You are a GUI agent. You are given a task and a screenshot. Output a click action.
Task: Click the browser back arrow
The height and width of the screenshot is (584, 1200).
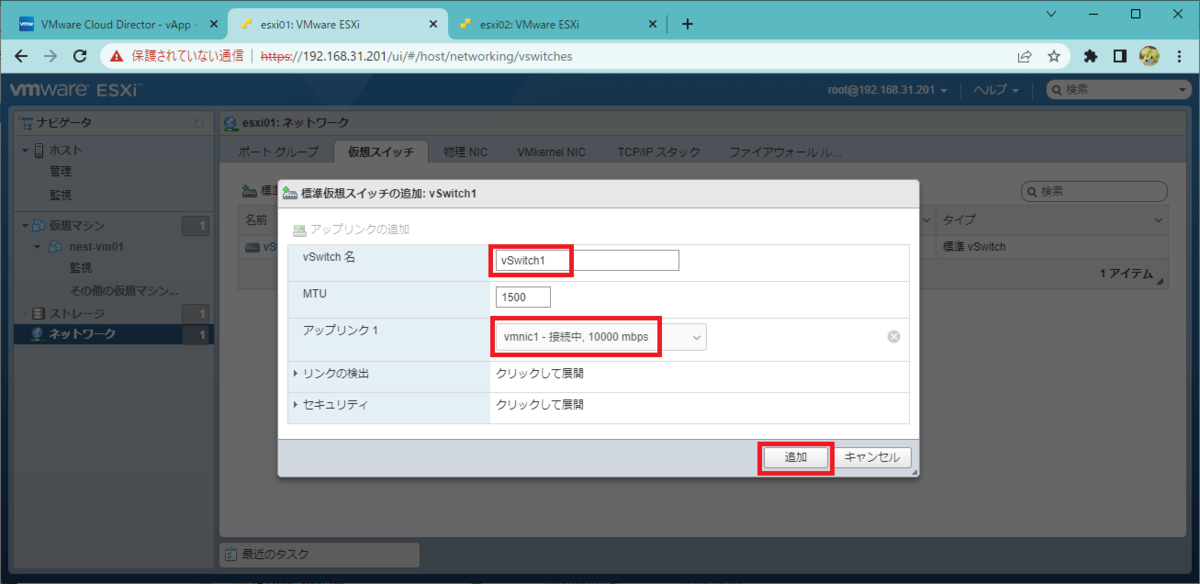[21, 56]
